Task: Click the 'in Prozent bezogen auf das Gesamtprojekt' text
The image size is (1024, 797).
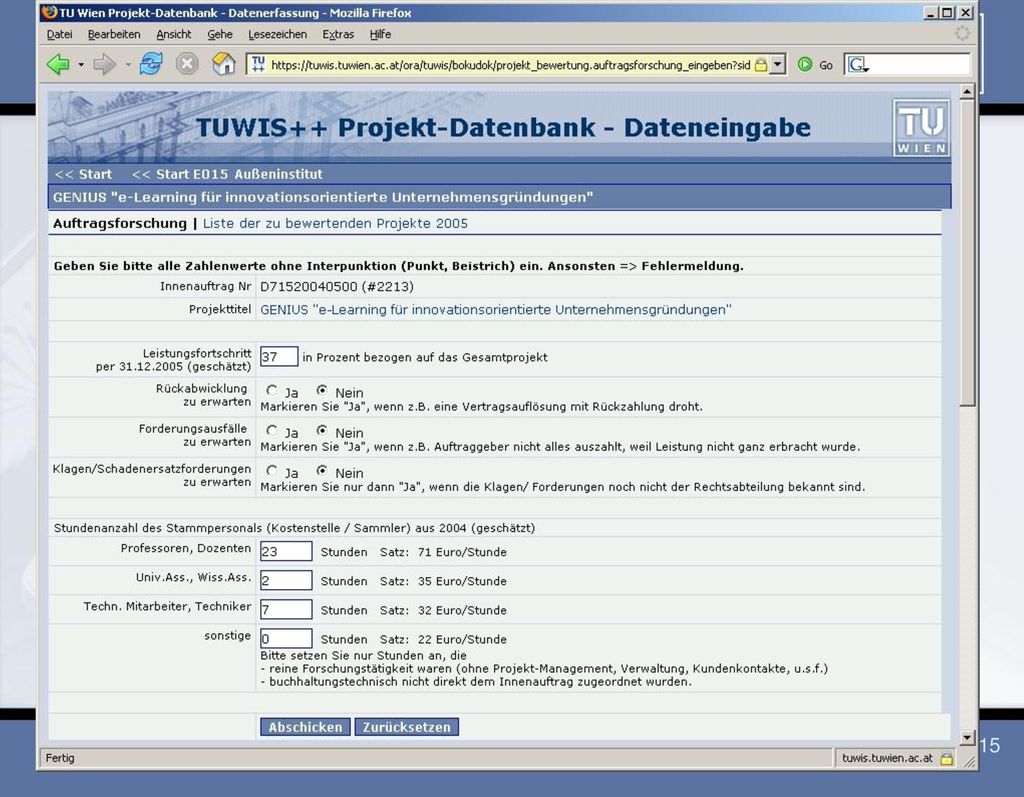Action: pos(425,357)
